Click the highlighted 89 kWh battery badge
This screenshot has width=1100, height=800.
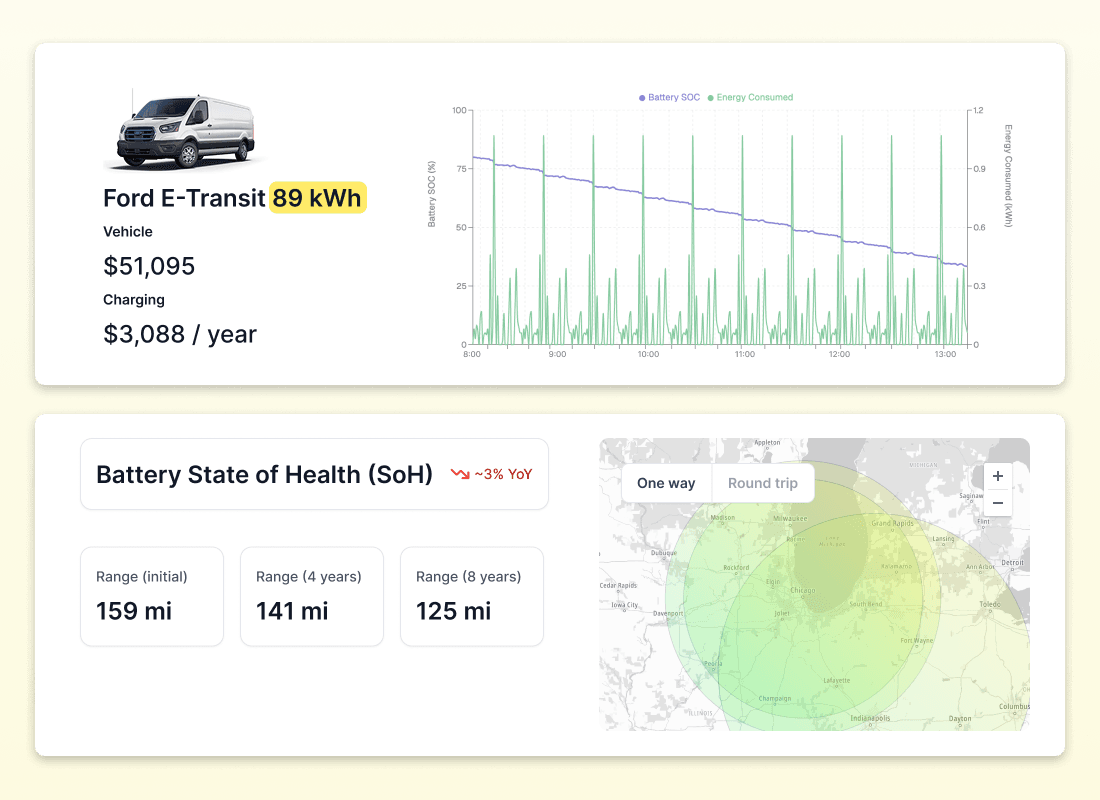[x=318, y=198]
